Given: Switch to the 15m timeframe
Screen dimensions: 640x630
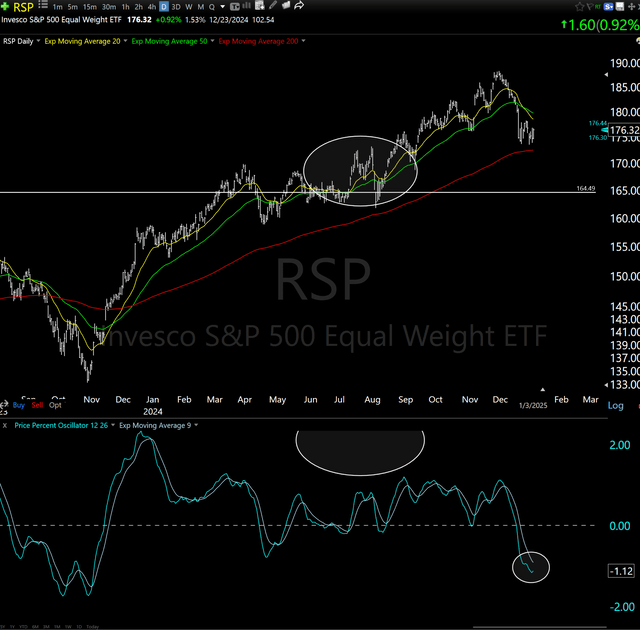Looking at the screenshot, I should click(x=90, y=7).
